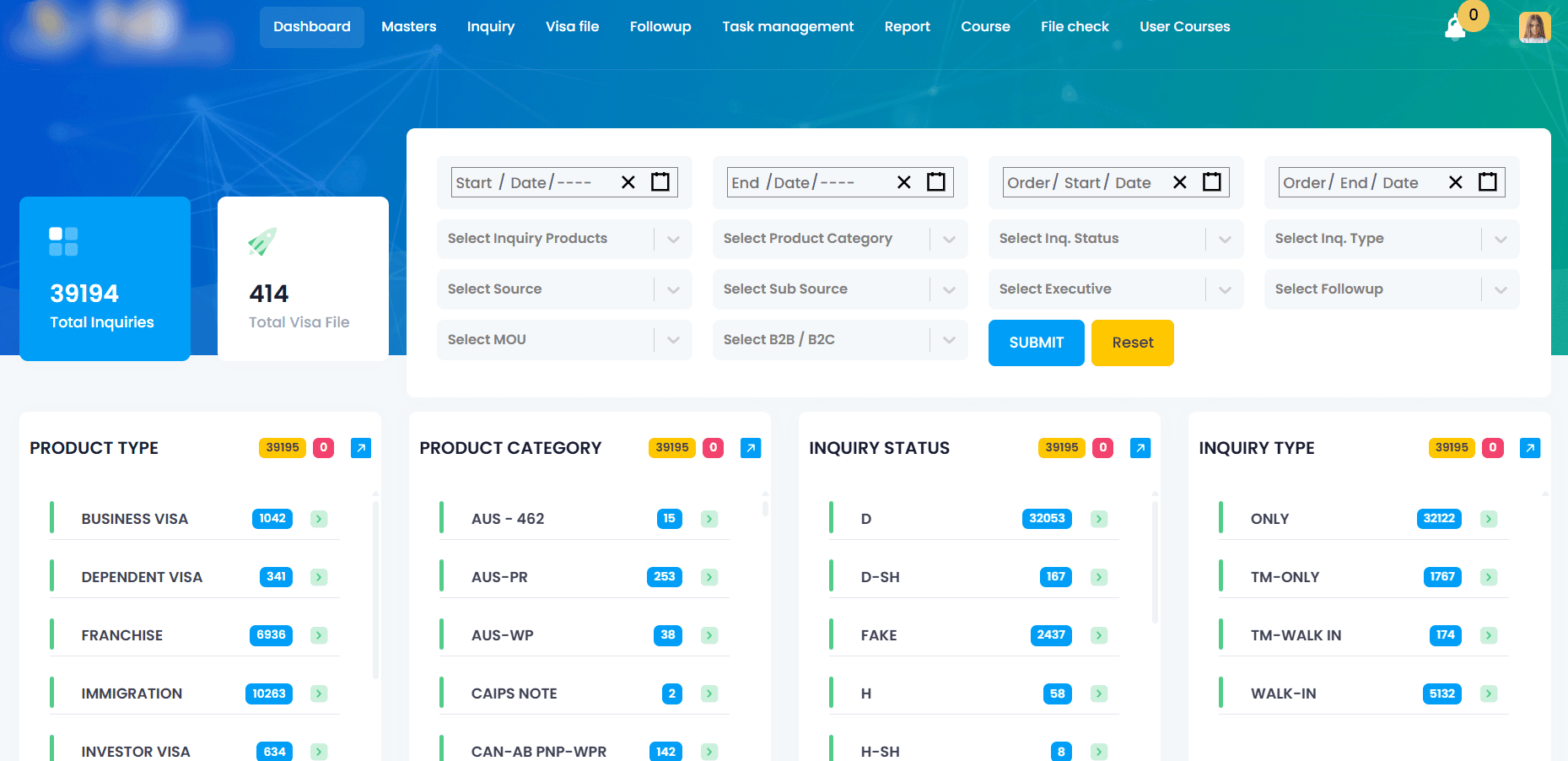Click the Product Category panel scrollbar
Viewport: 1568px width, 761px height.
pyautogui.click(x=766, y=509)
